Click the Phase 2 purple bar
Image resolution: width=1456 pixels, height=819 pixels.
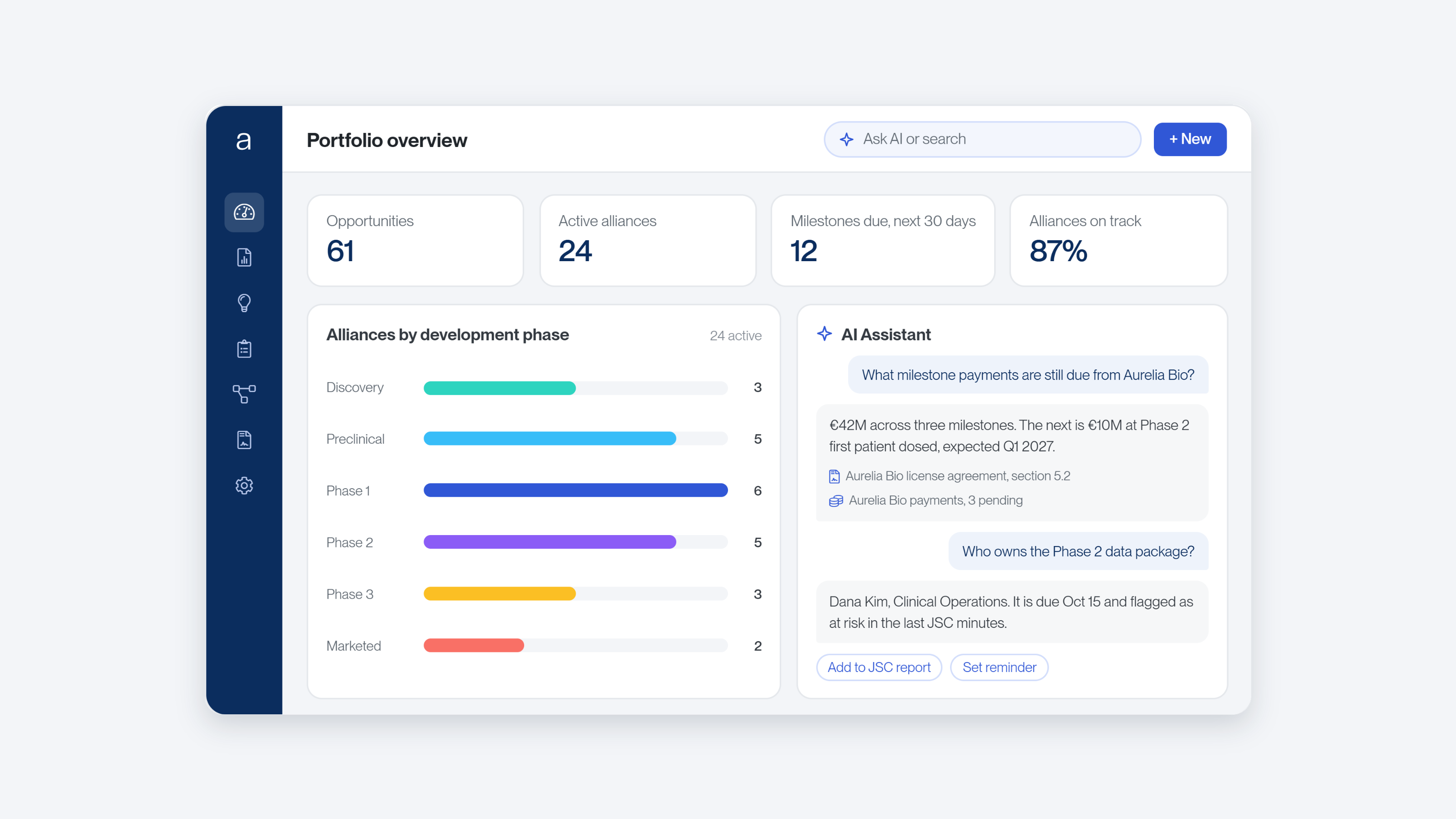tap(550, 542)
